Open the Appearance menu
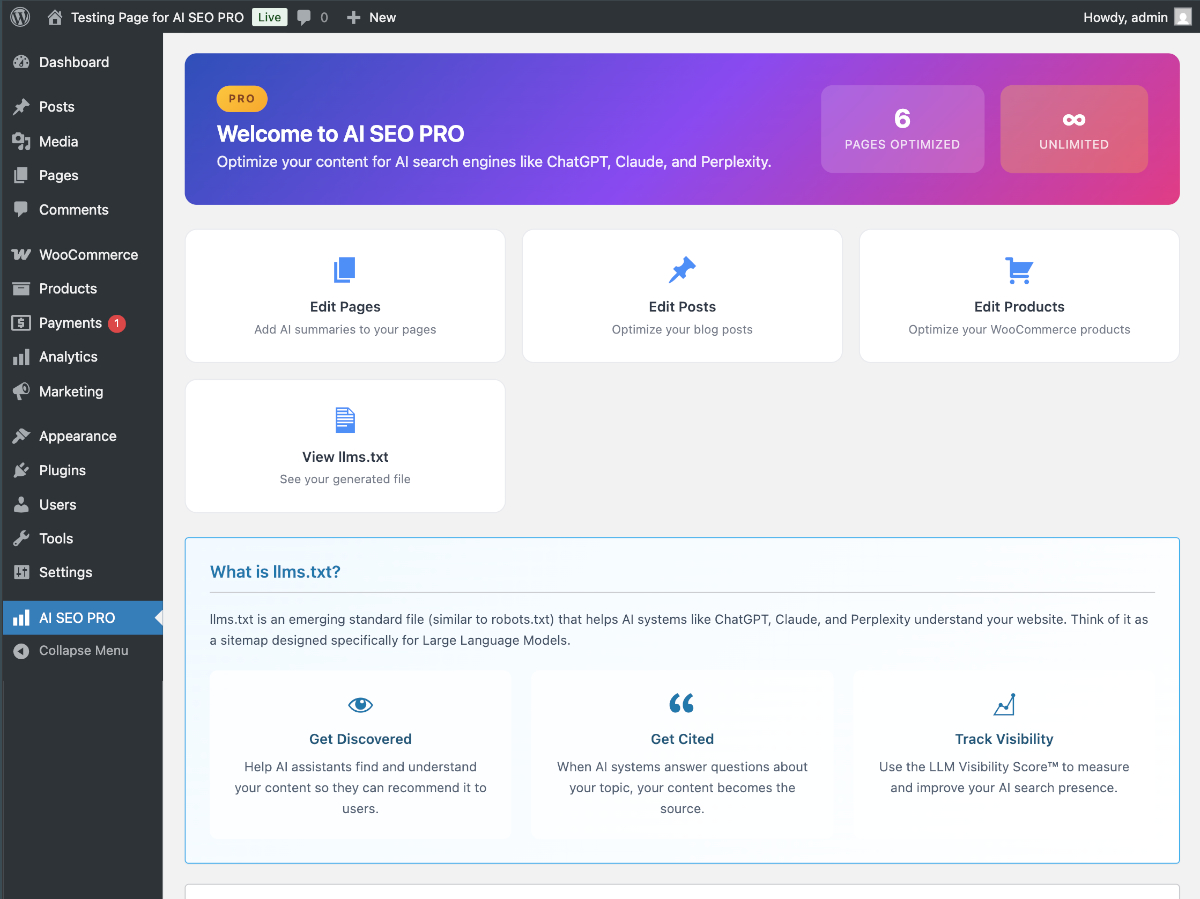Image resolution: width=1200 pixels, height=899 pixels. tap(82, 436)
